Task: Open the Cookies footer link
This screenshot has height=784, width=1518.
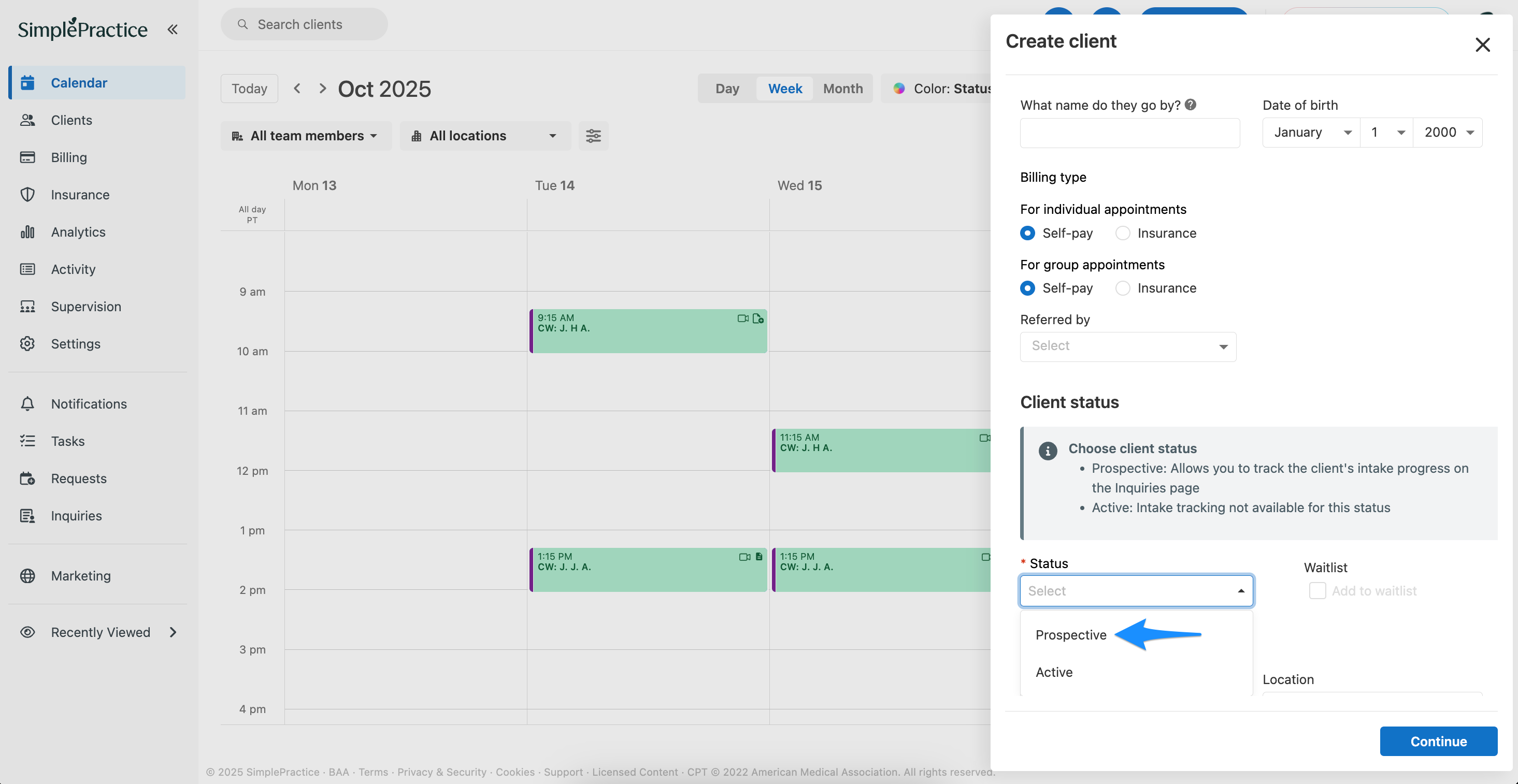Action: [x=515, y=772]
